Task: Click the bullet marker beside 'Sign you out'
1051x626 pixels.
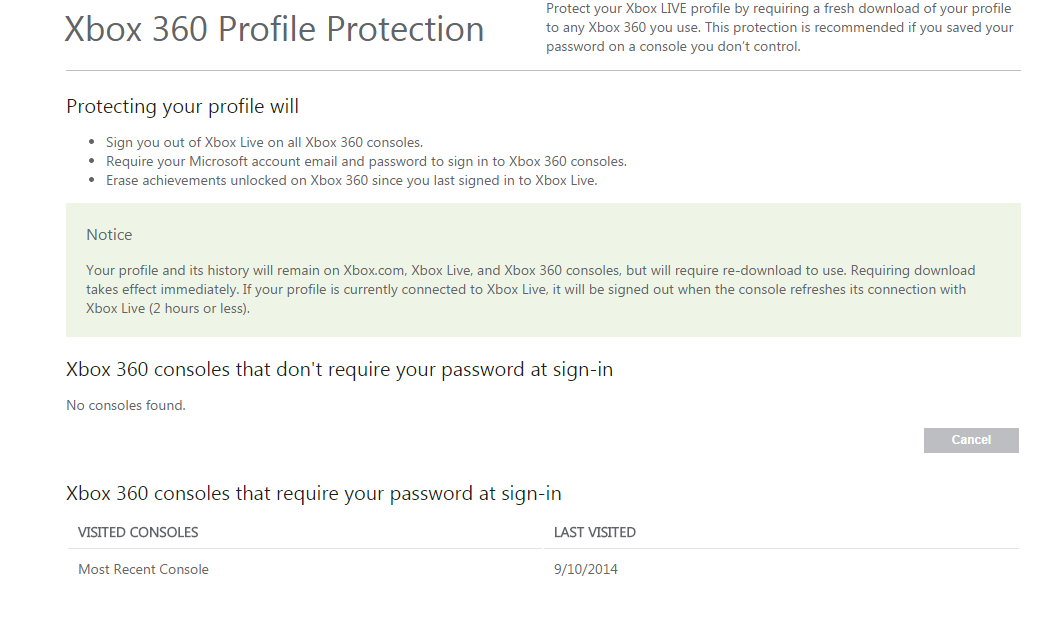Action: [x=94, y=143]
